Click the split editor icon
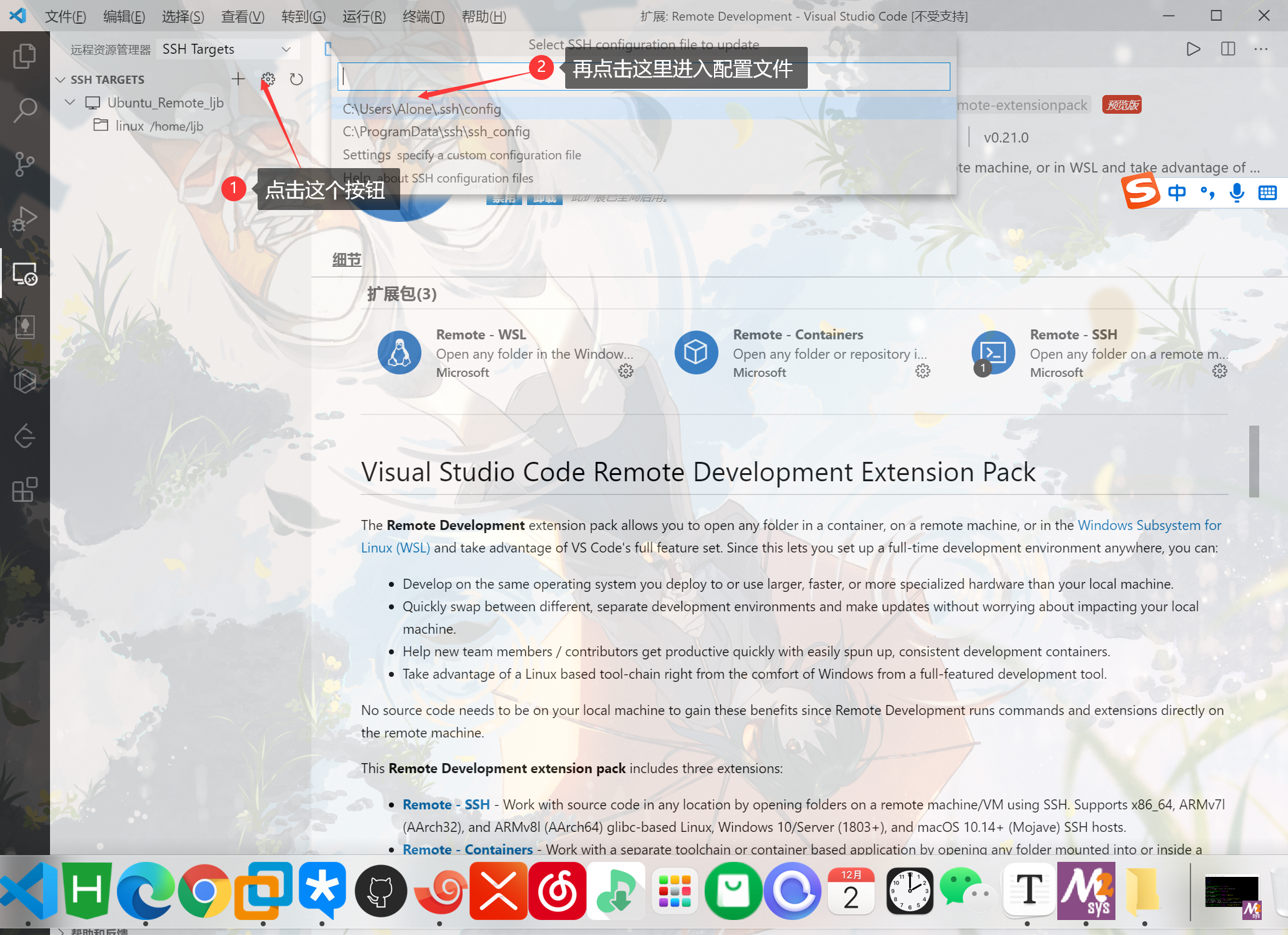The image size is (1288, 935). click(x=1227, y=49)
